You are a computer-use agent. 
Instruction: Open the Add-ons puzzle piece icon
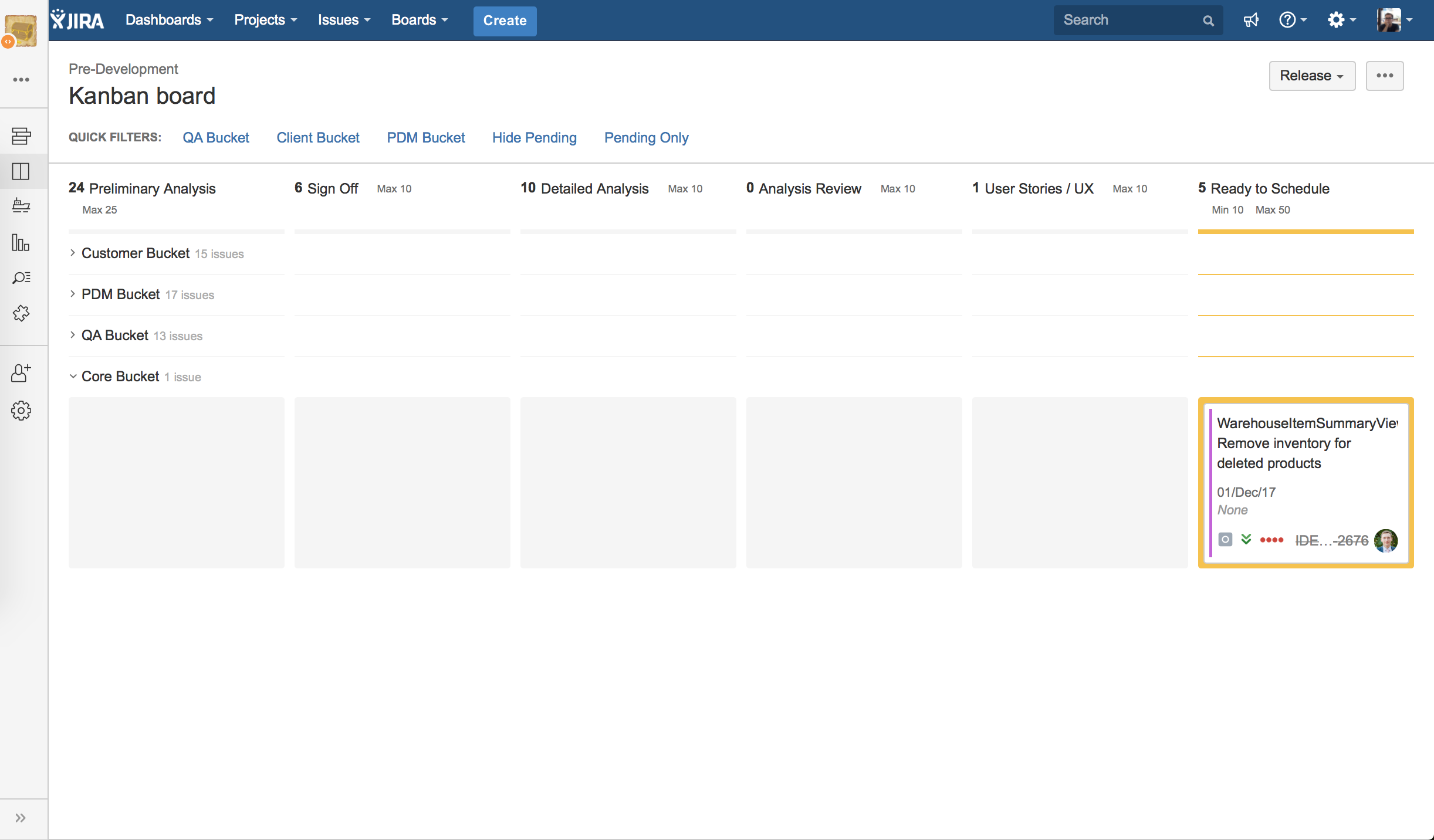point(21,313)
